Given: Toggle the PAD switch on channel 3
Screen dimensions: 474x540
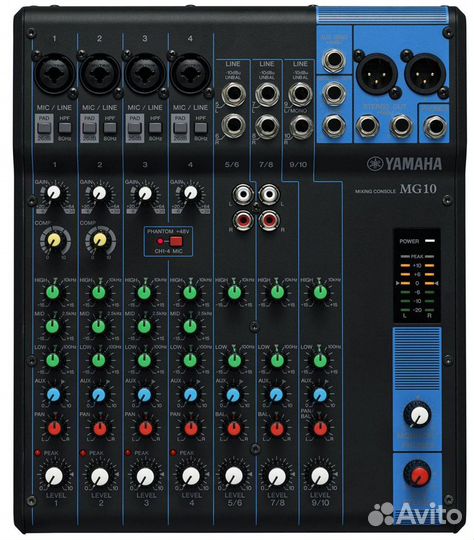Looking at the screenshot, I should coord(134,128).
